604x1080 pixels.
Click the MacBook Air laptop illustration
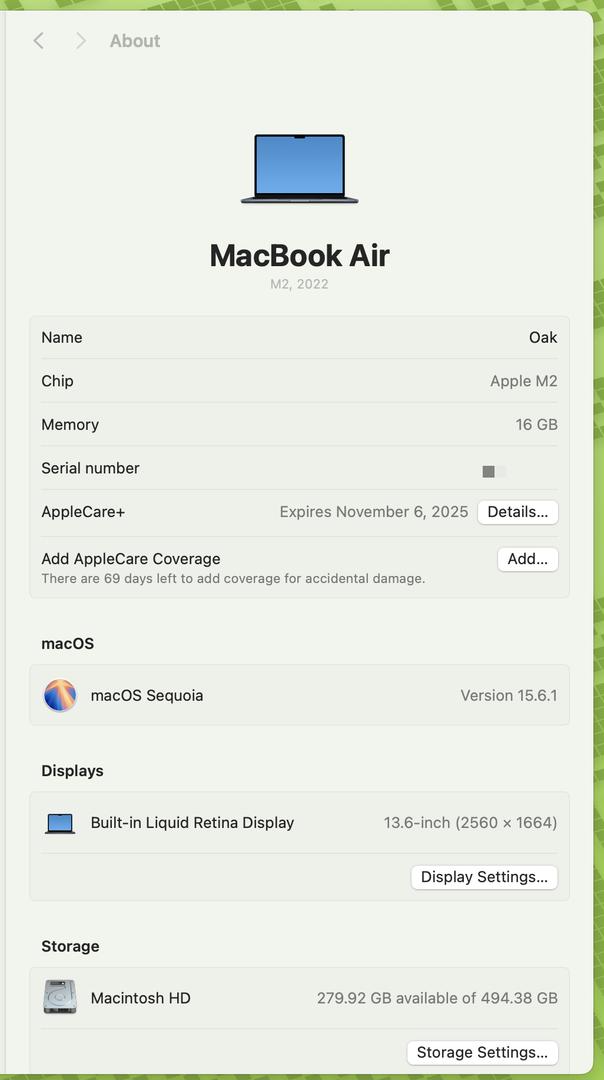pos(300,169)
